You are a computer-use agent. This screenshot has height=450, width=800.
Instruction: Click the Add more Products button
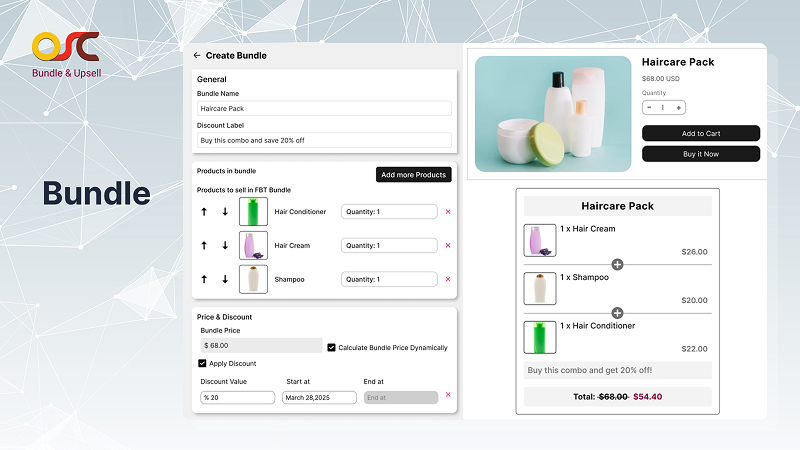coord(414,174)
